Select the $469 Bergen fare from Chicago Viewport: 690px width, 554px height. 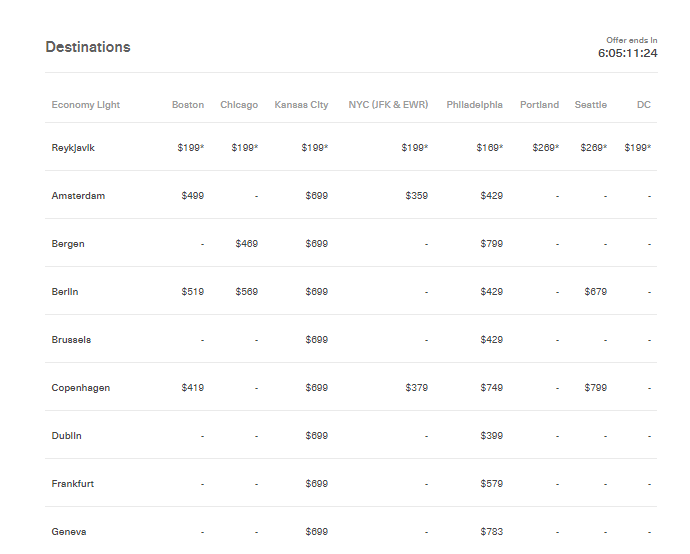pos(246,244)
